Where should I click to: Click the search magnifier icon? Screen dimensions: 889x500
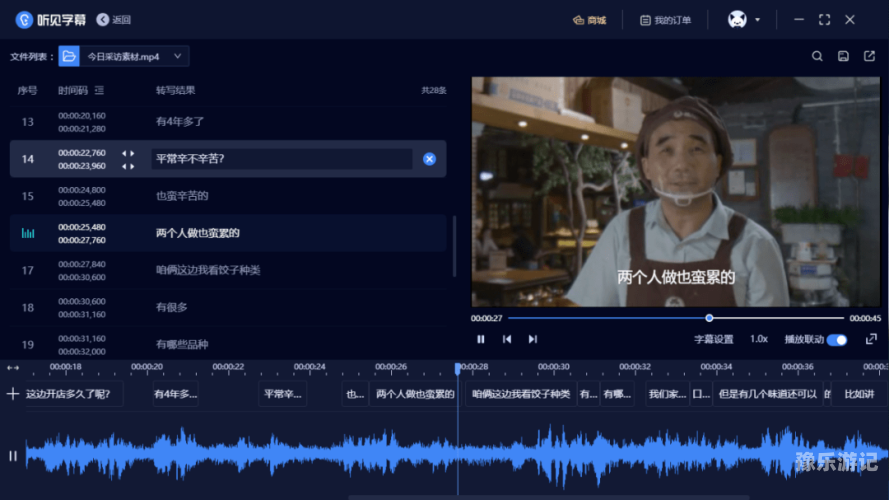817,56
